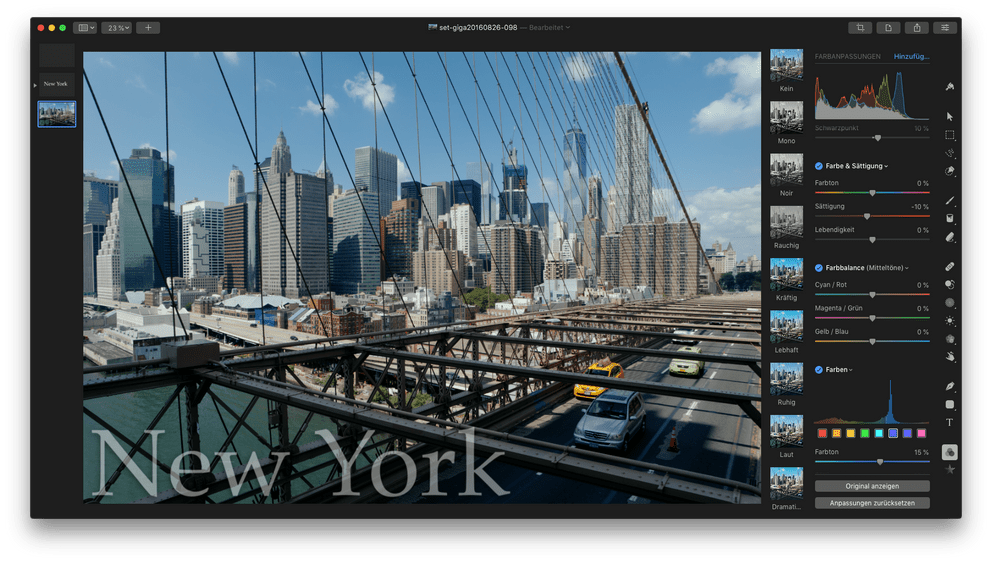Screen dimensions: 992x562
Task: Select the Repair bandage tool
Action: (x=950, y=266)
